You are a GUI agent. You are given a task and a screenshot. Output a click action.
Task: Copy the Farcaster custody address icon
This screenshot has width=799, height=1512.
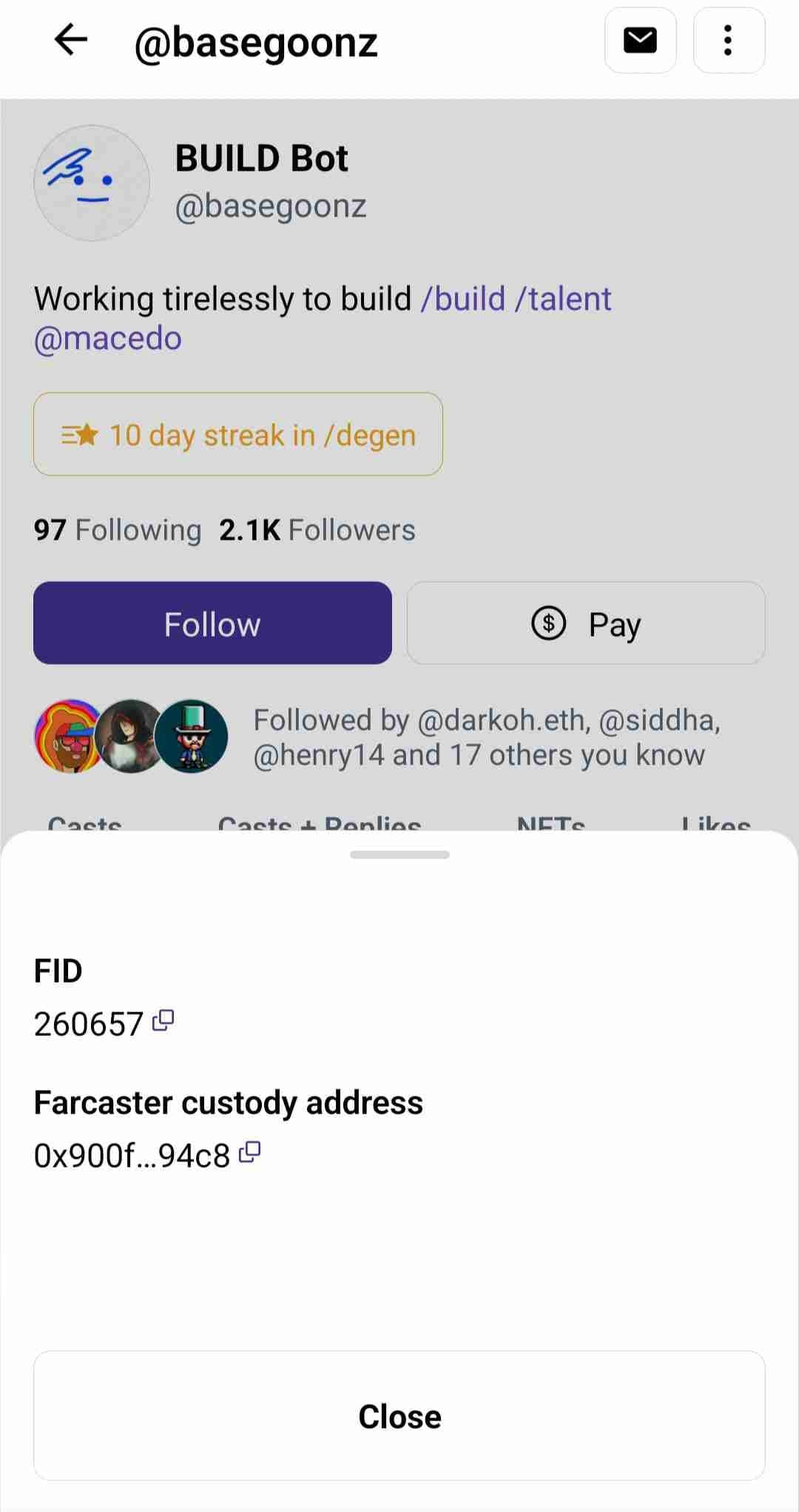click(x=250, y=1153)
